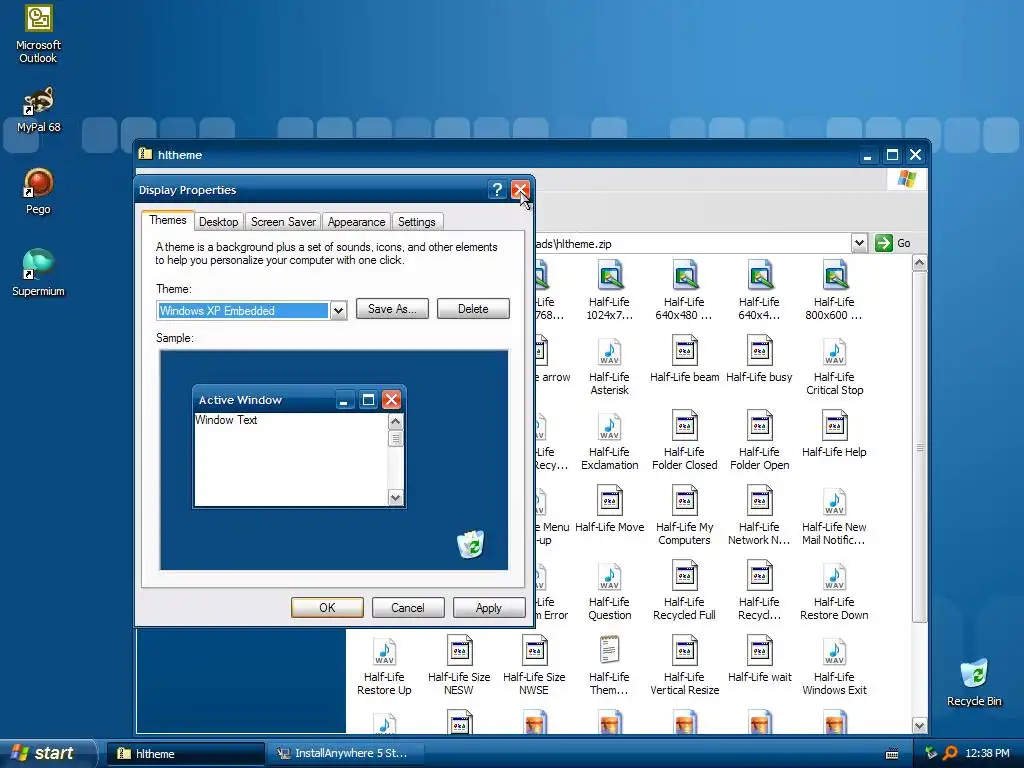Confirm with the OK button

(x=327, y=607)
